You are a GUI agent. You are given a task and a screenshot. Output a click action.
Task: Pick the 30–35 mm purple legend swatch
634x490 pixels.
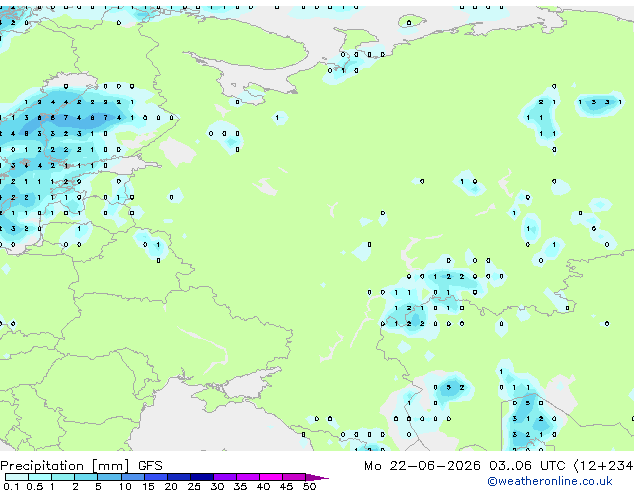tap(224, 477)
